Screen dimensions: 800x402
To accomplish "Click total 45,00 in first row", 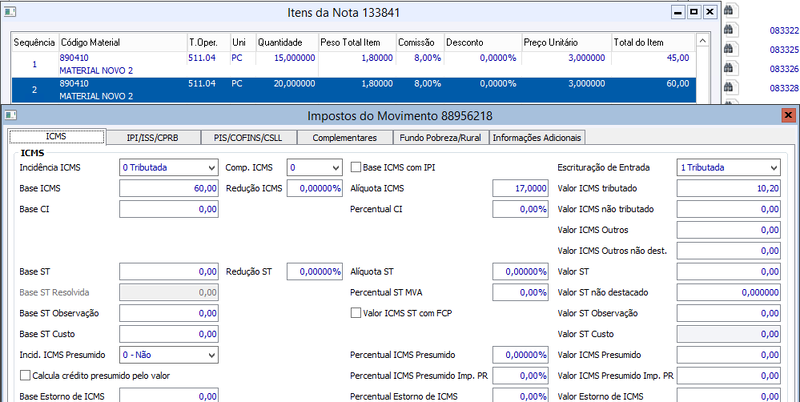I will click(x=678, y=58).
